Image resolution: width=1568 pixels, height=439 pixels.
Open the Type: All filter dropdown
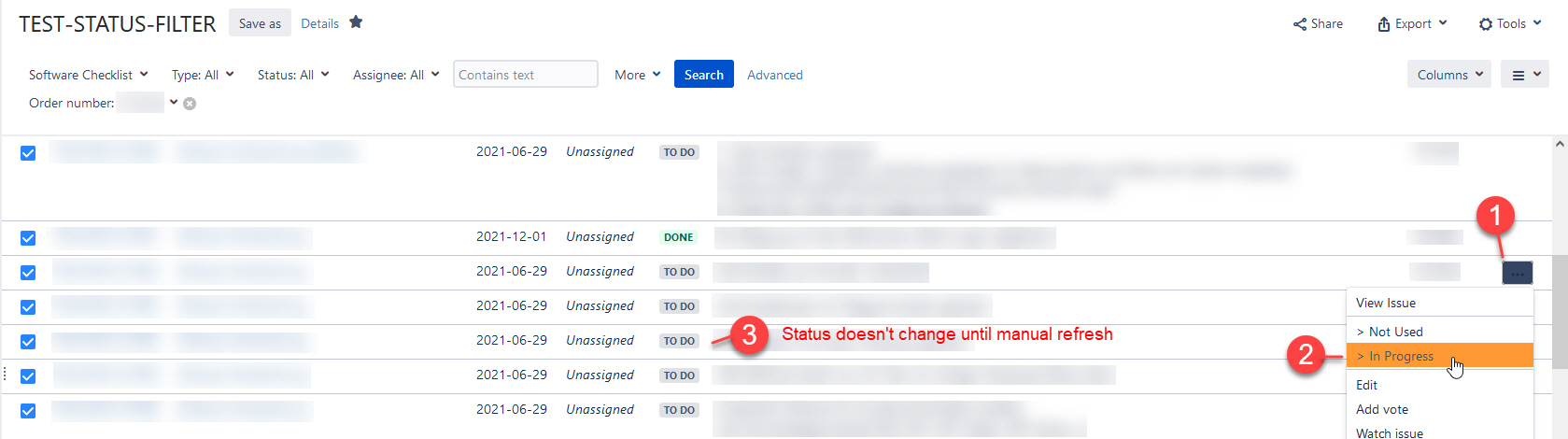[202, 75]
